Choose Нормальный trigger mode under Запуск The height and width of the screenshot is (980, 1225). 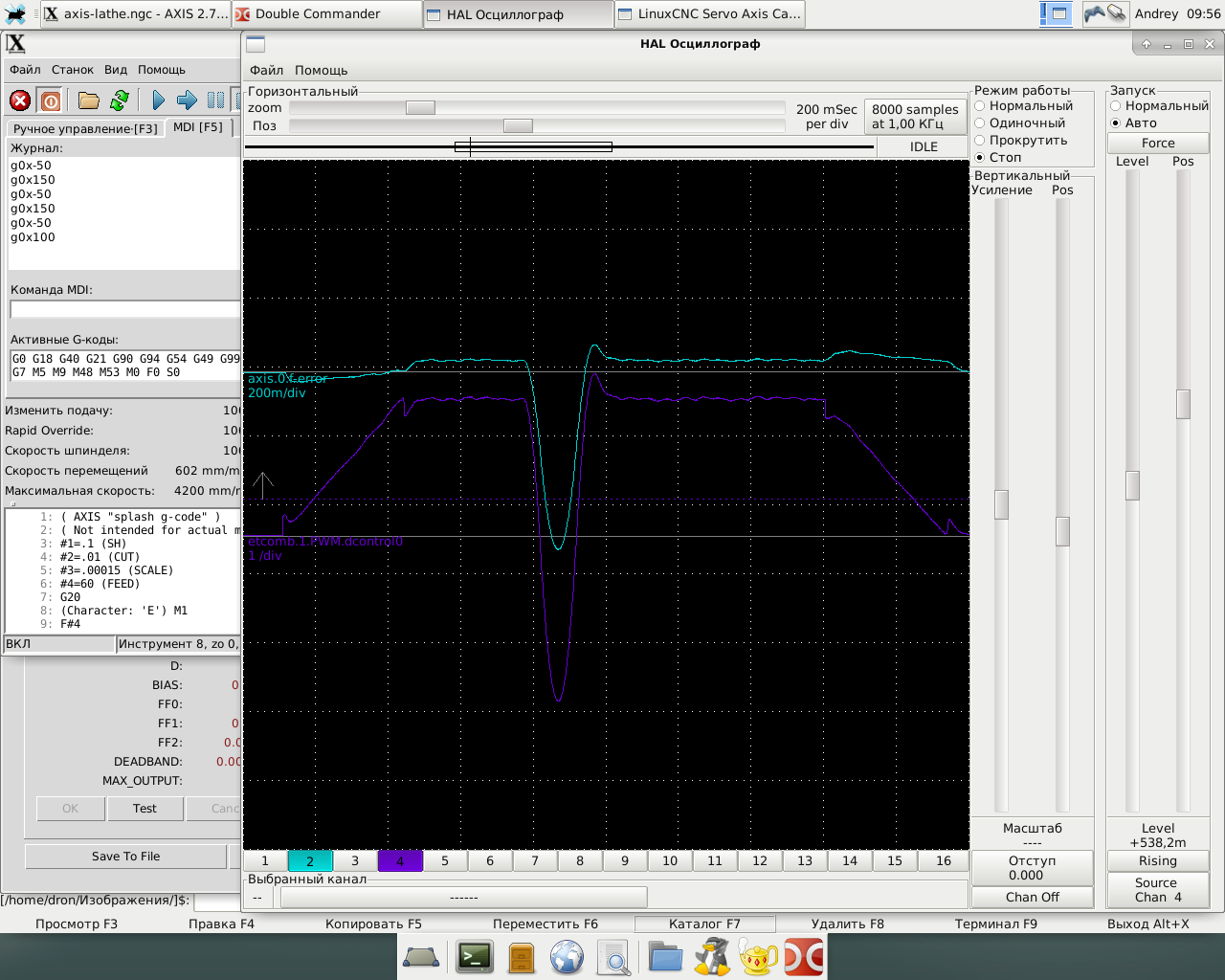[x=1116, y=106]
